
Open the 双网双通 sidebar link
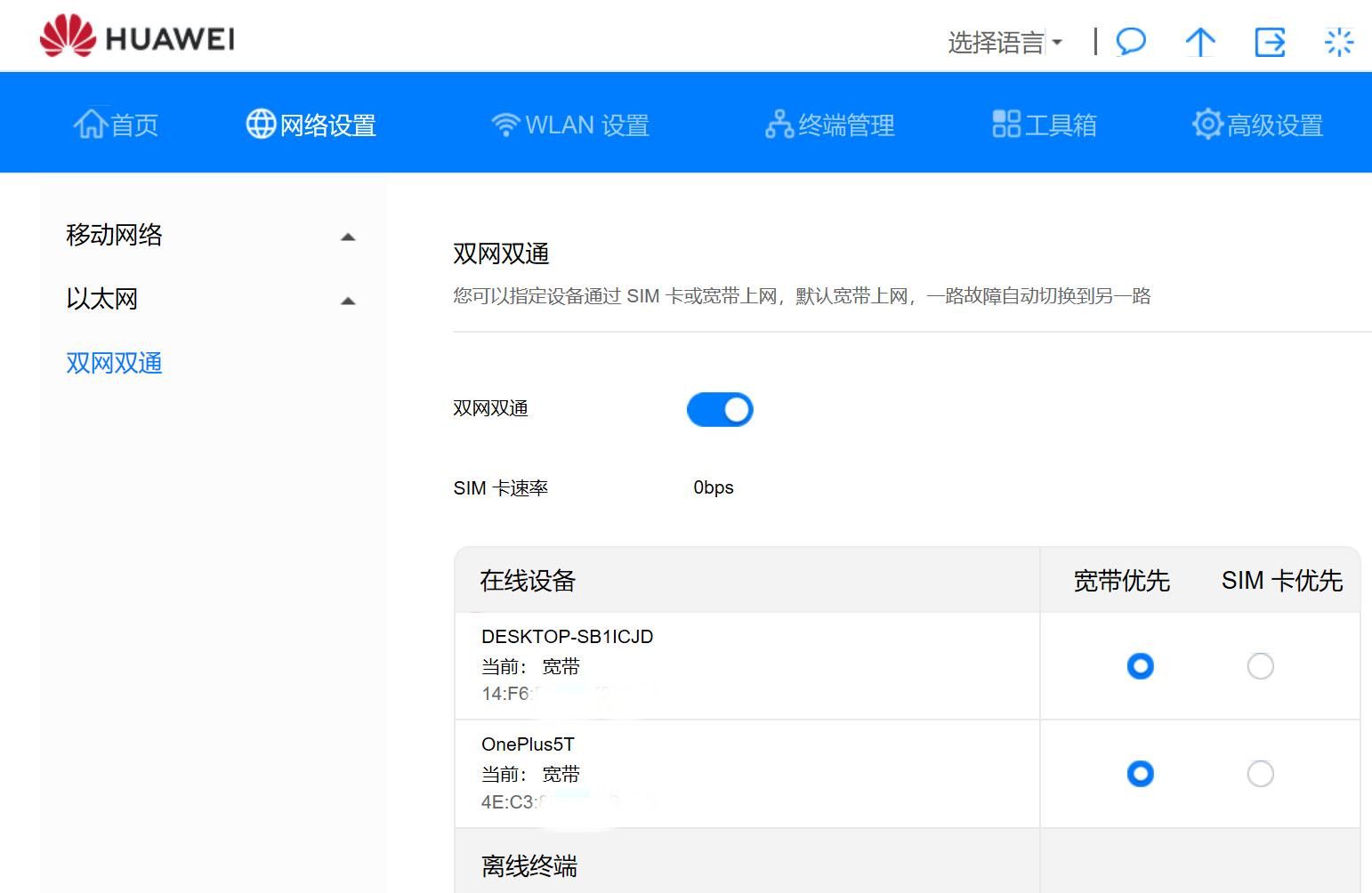pyautogui.click(x=114, y=364)
